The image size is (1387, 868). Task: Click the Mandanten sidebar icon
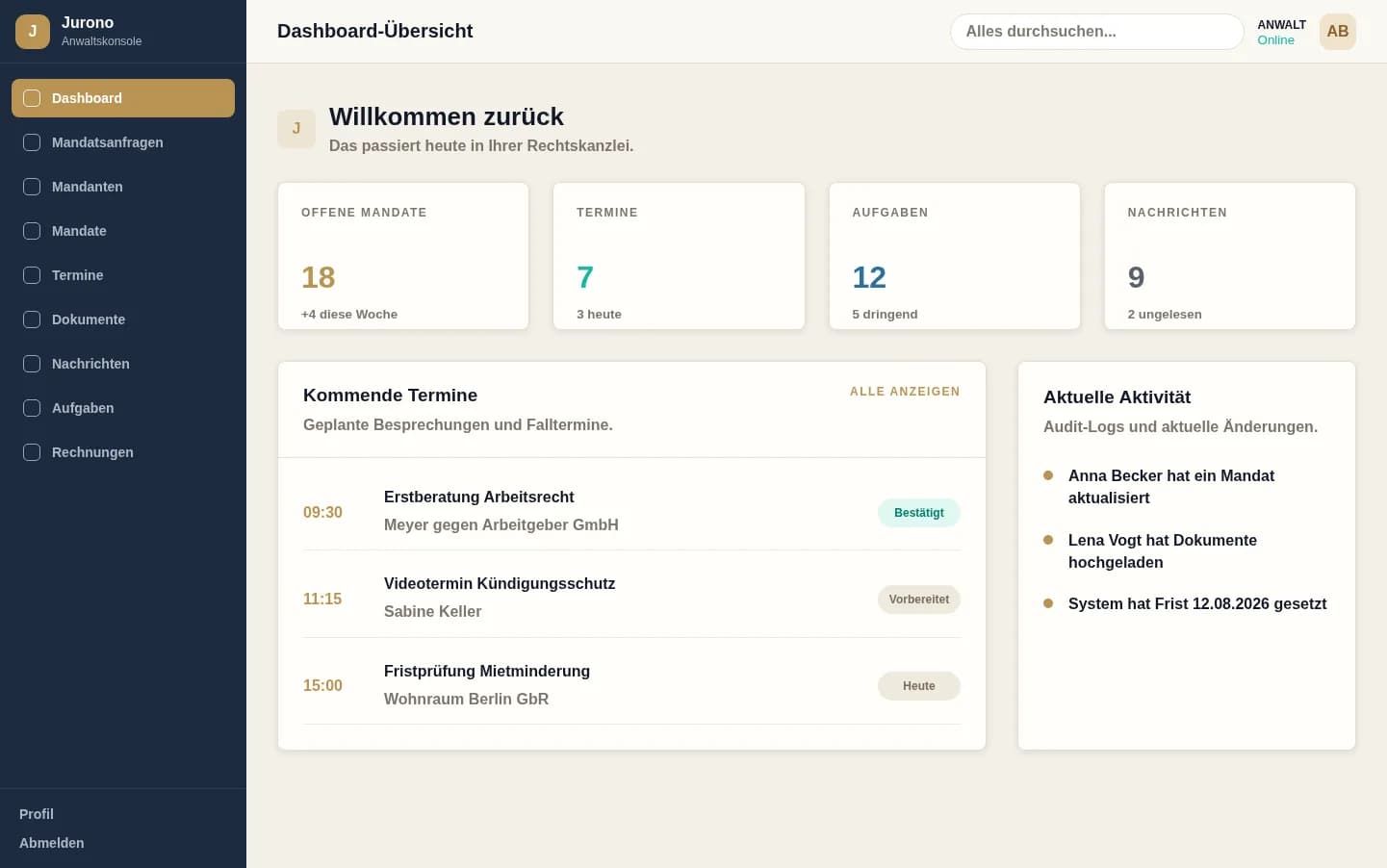coord(32,187)
